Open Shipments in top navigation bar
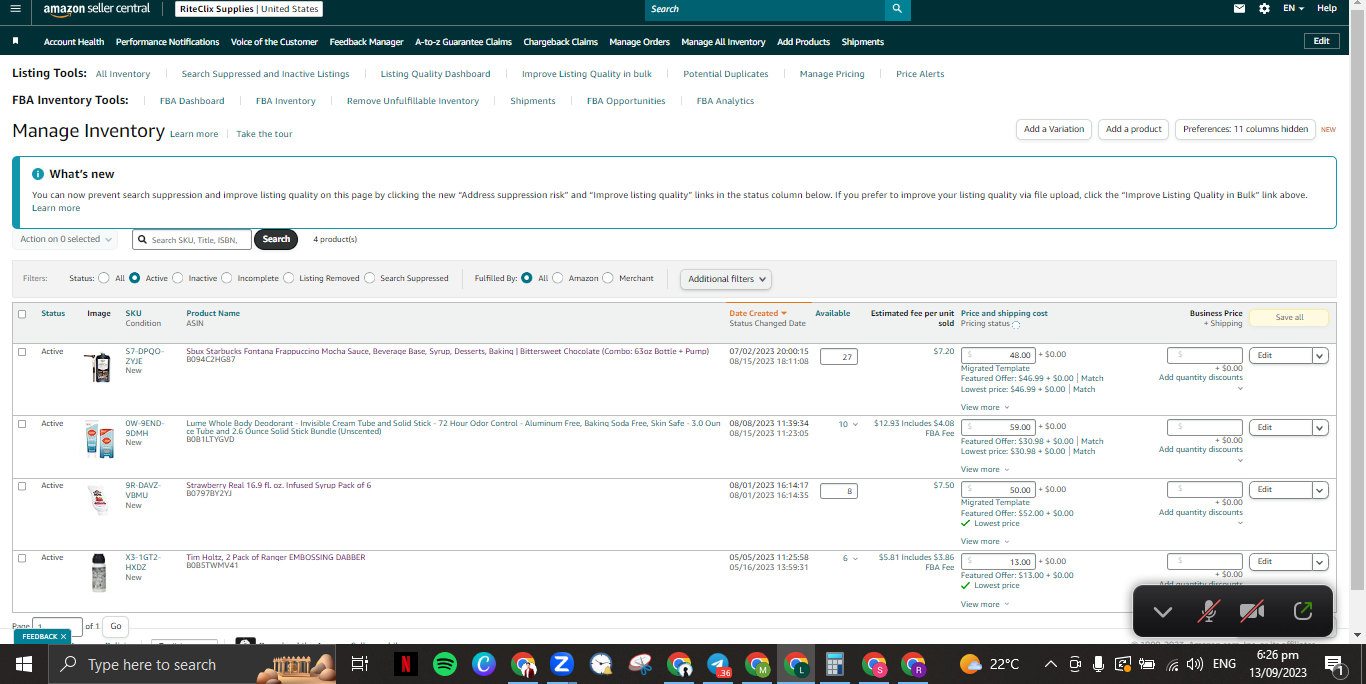 coord(862,42)
